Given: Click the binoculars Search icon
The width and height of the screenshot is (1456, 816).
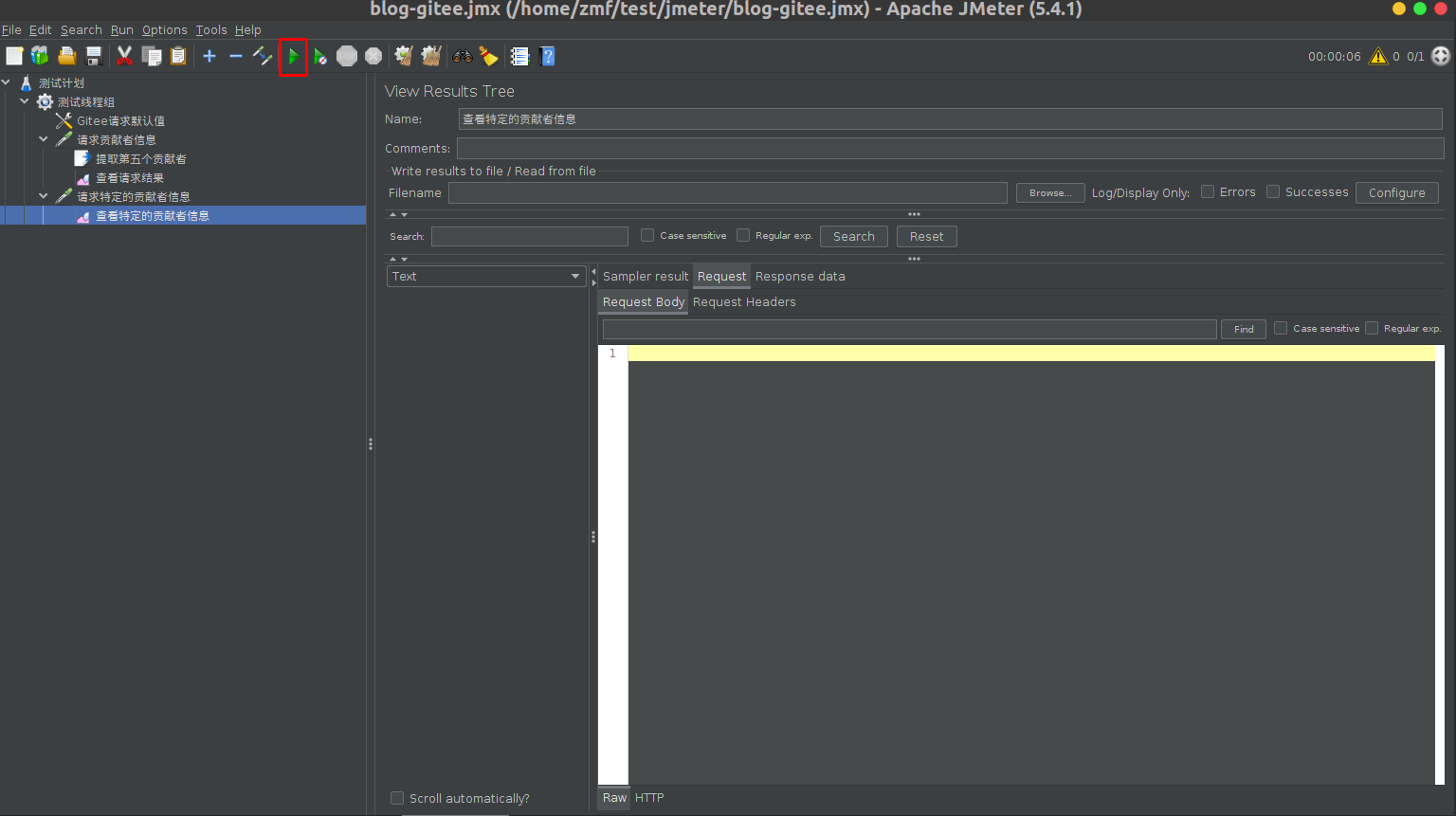Looking at the screenshot, I should click(x=463, y=56).
